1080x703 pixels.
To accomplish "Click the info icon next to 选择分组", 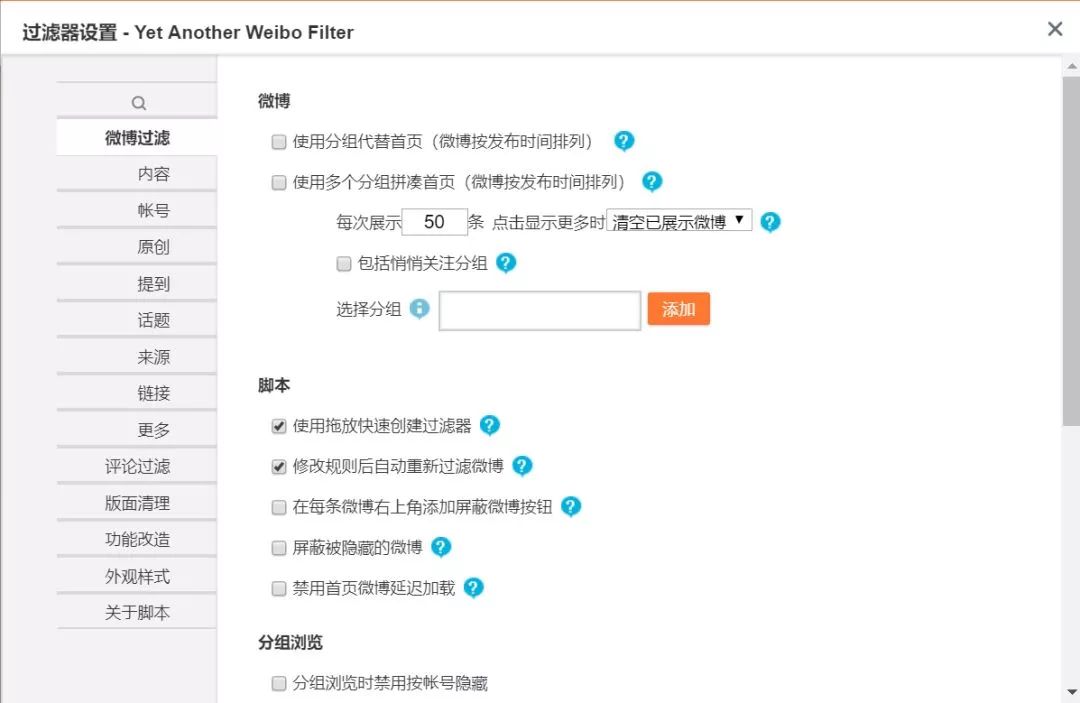I will pyautogui.click(x=418, y=308).
